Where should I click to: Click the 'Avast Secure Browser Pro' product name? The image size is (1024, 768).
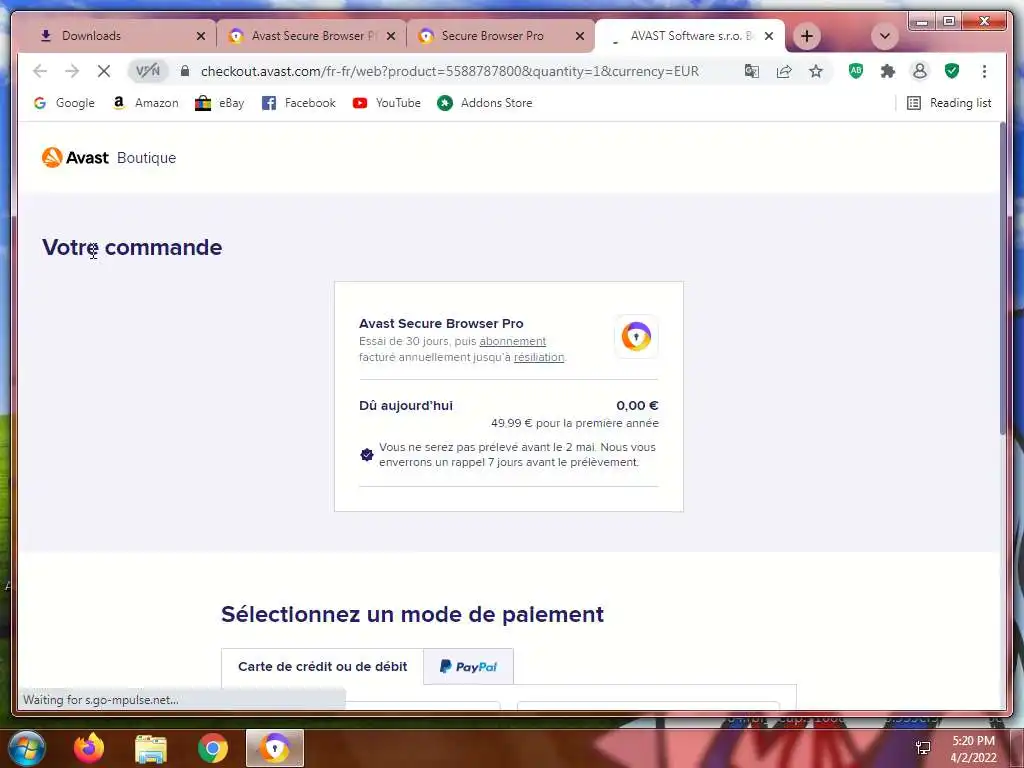click(x=441, y=323)
